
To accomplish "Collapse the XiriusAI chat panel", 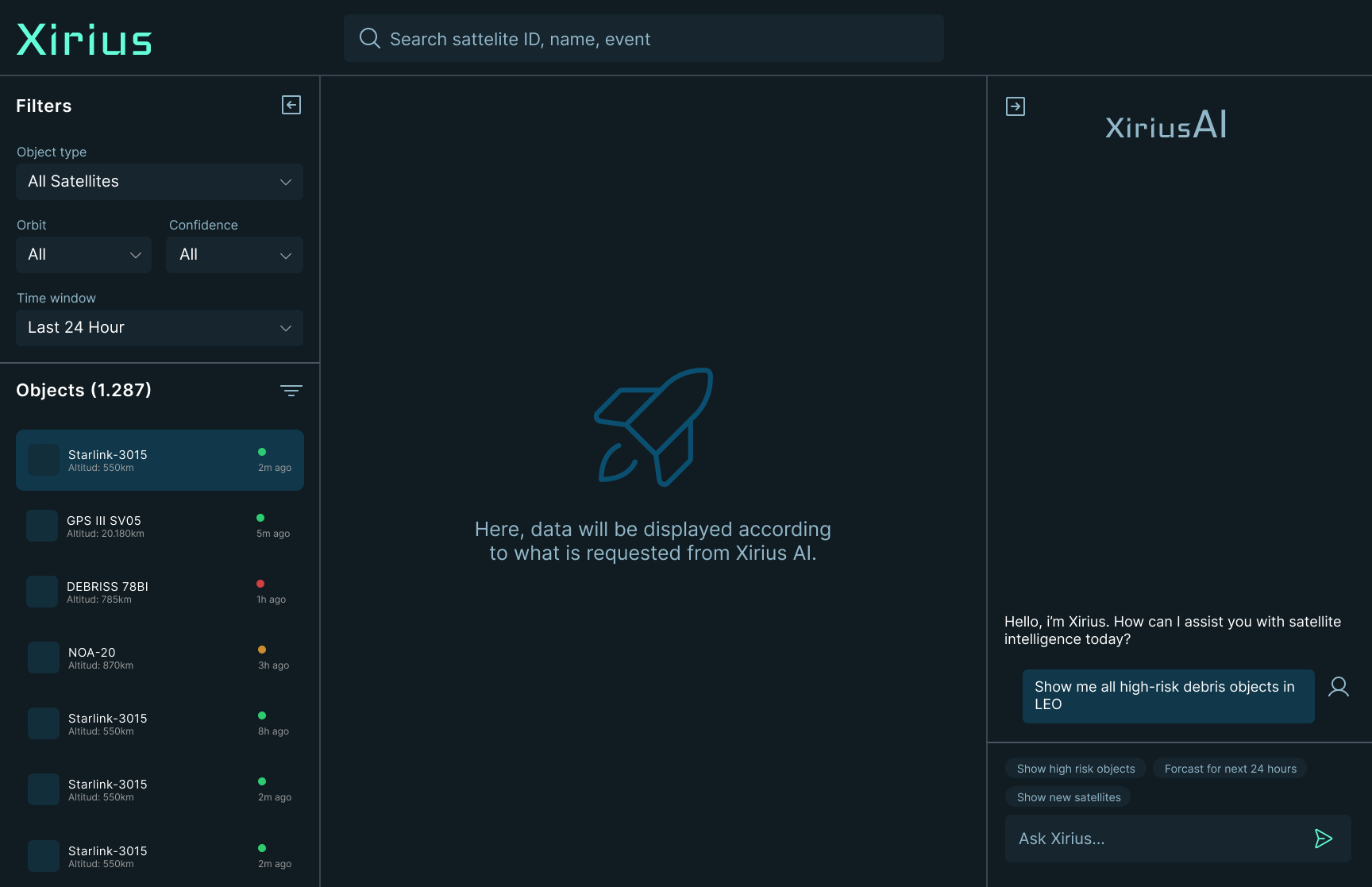I will click(1016, 106).
